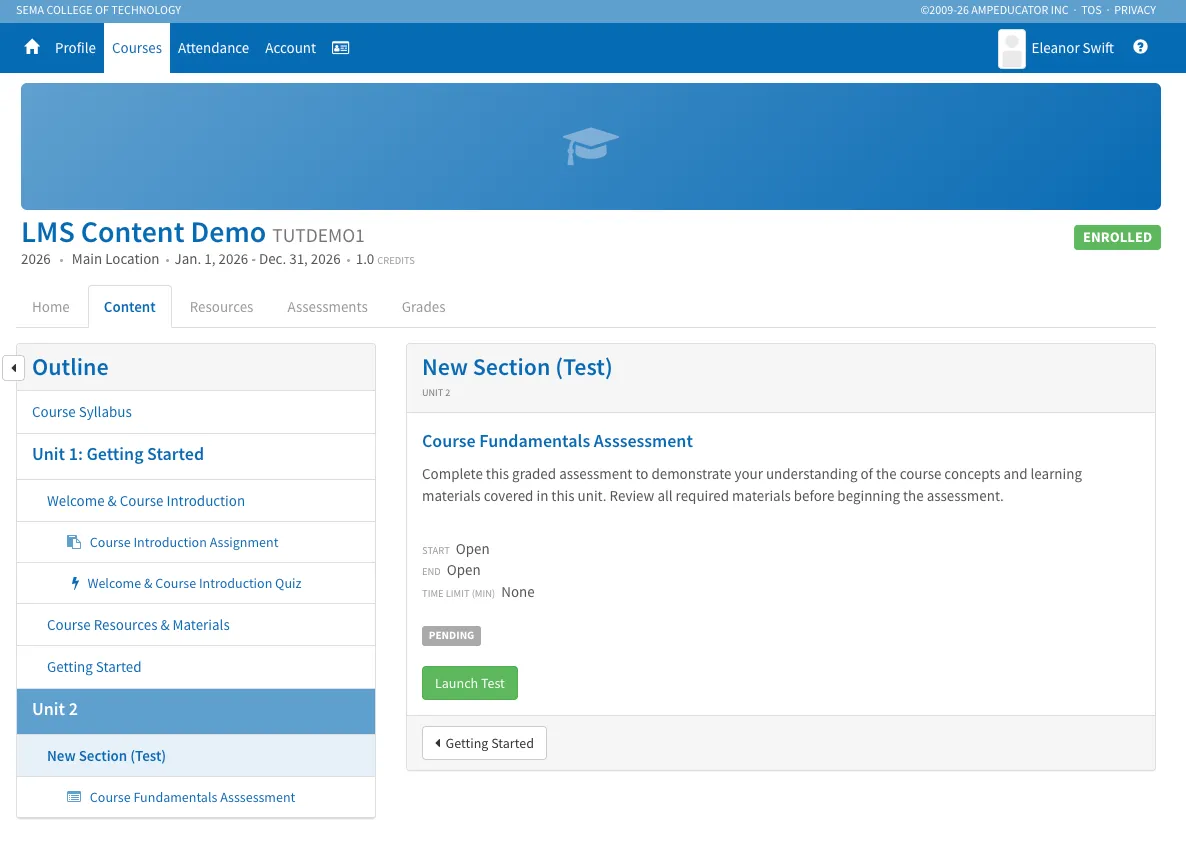
Task: Click Eleanor Swift's avatar picture
Action: [1011, 48]
